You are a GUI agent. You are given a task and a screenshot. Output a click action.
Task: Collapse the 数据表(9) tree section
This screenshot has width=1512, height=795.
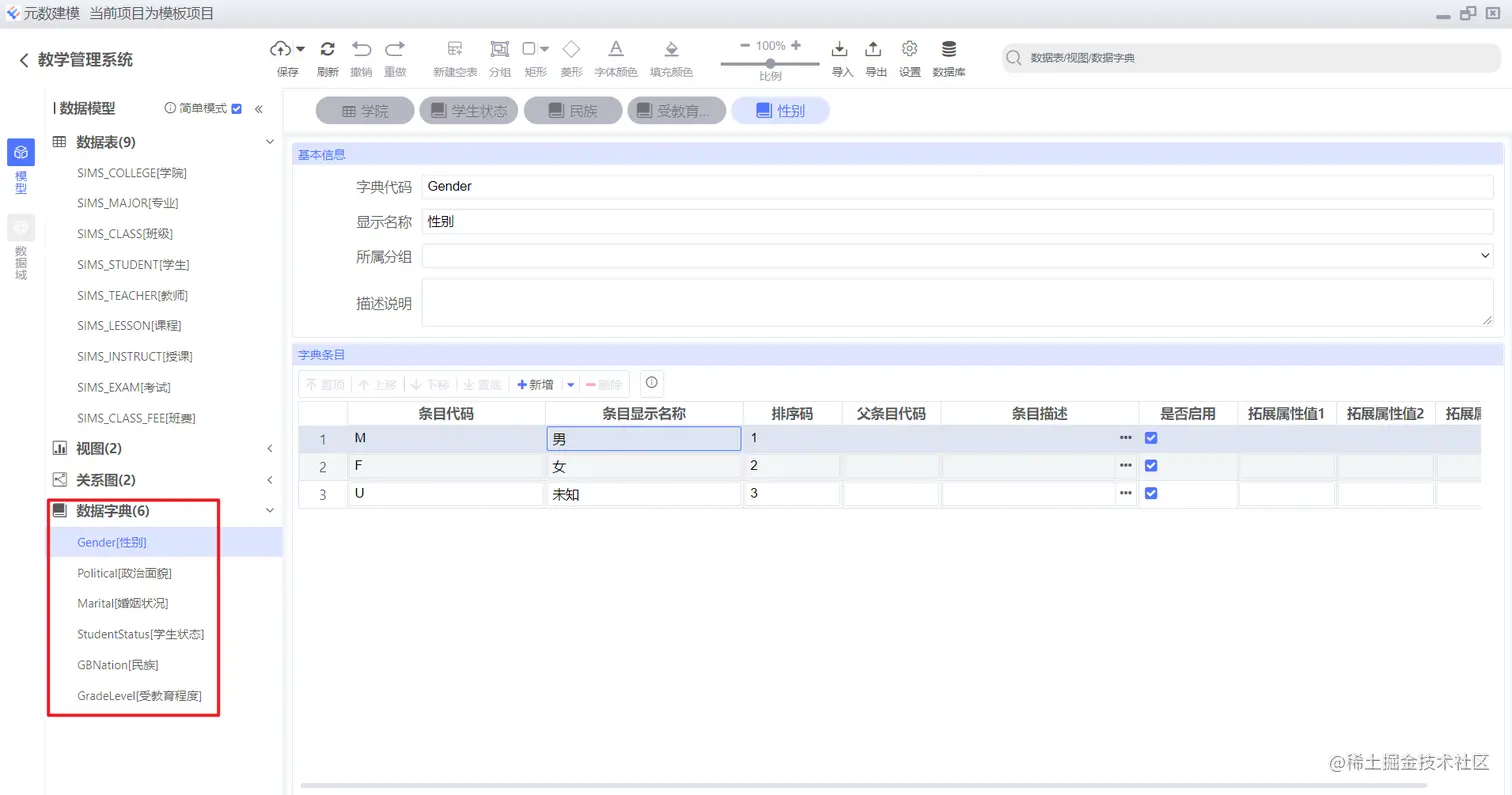[x=268, y=141]
